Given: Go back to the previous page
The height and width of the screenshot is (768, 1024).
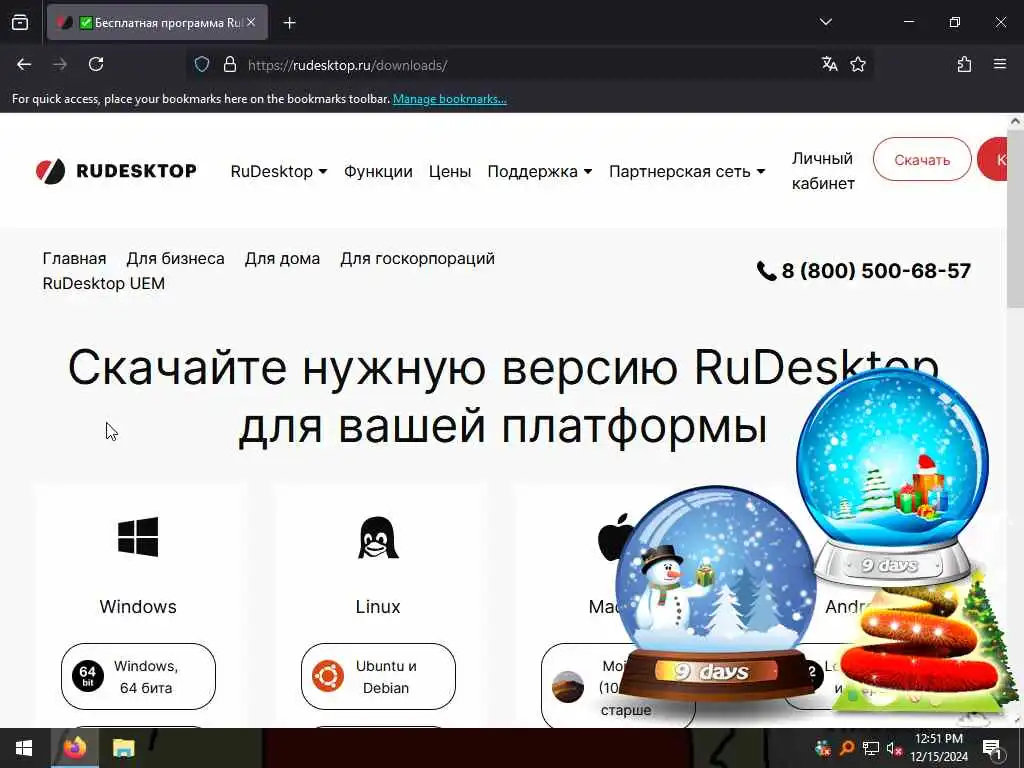Looking at the screenshot, I should pos(24,64).
